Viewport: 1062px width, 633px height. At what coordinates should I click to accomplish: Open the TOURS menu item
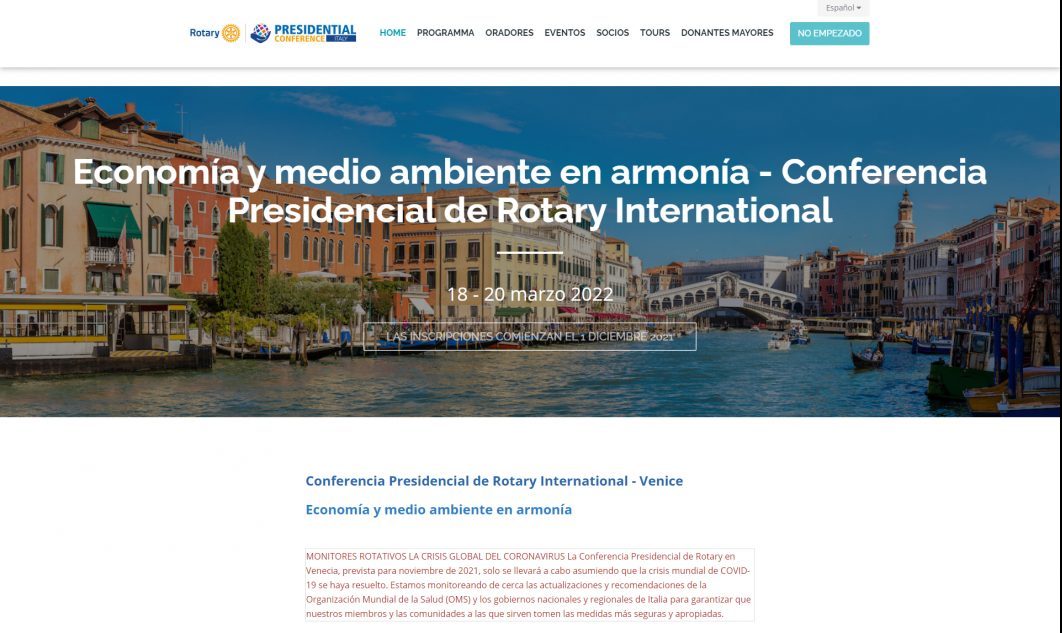655,33
